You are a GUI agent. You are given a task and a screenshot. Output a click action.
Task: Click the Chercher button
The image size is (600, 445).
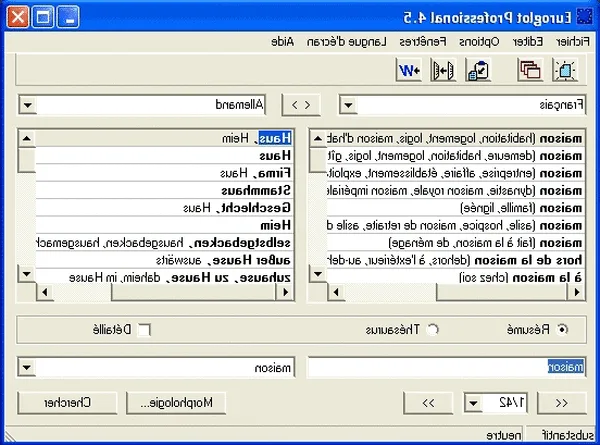point(67,403)
